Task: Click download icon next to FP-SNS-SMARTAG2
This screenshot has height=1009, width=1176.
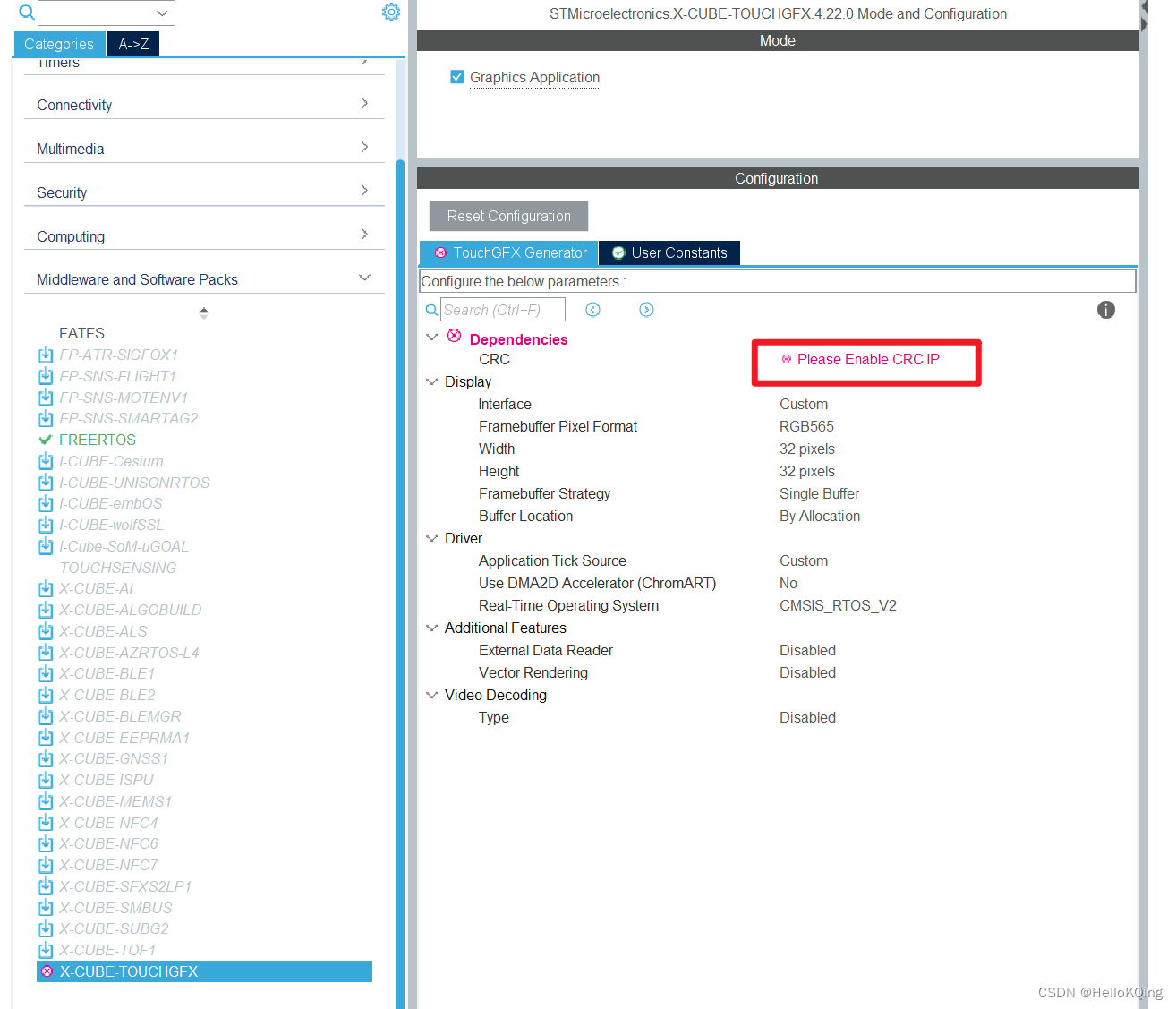Action: 46,418
